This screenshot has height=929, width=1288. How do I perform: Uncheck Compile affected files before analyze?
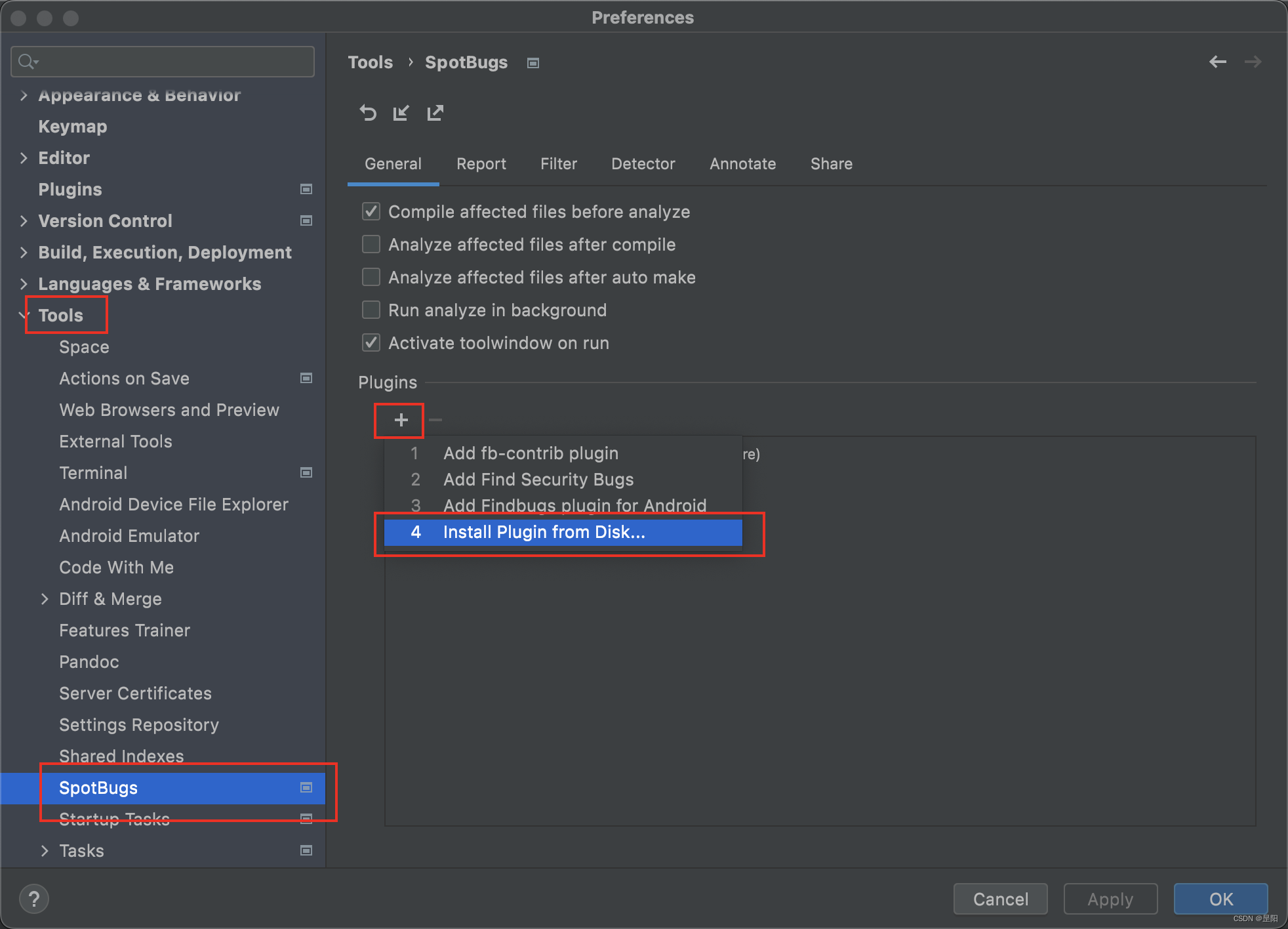click(371, 211)
